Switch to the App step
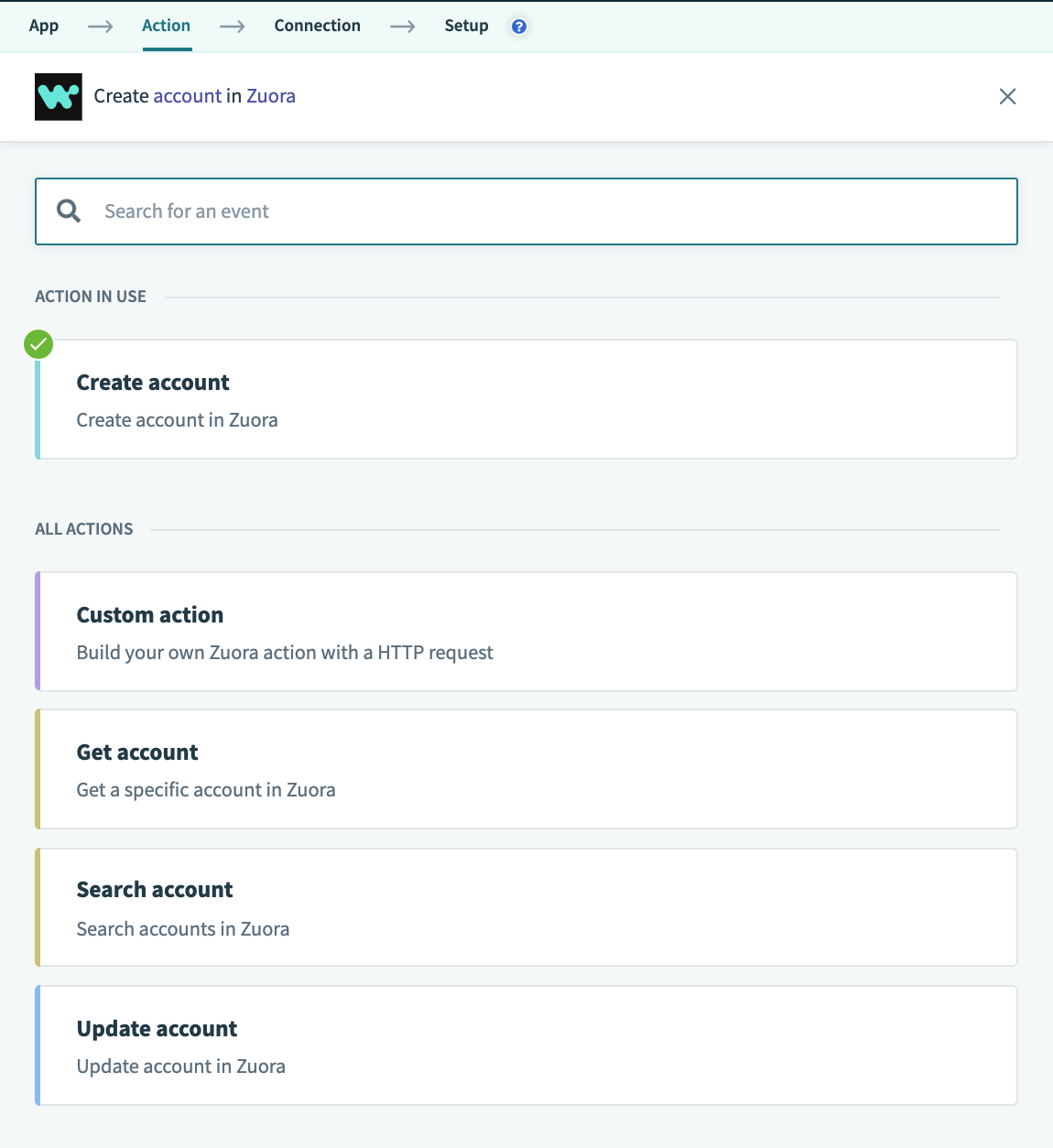 pos(44,26)
